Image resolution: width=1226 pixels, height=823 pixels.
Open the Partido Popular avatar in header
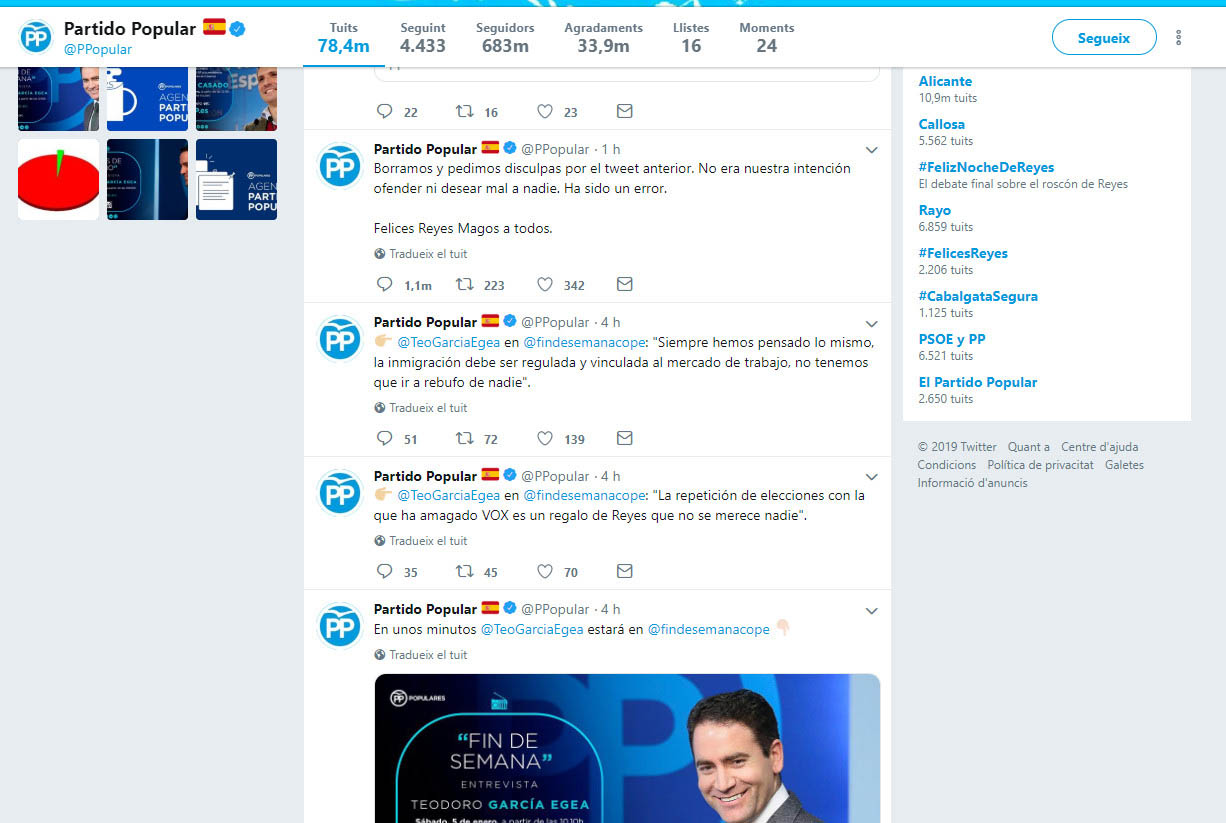pos(36,37)
